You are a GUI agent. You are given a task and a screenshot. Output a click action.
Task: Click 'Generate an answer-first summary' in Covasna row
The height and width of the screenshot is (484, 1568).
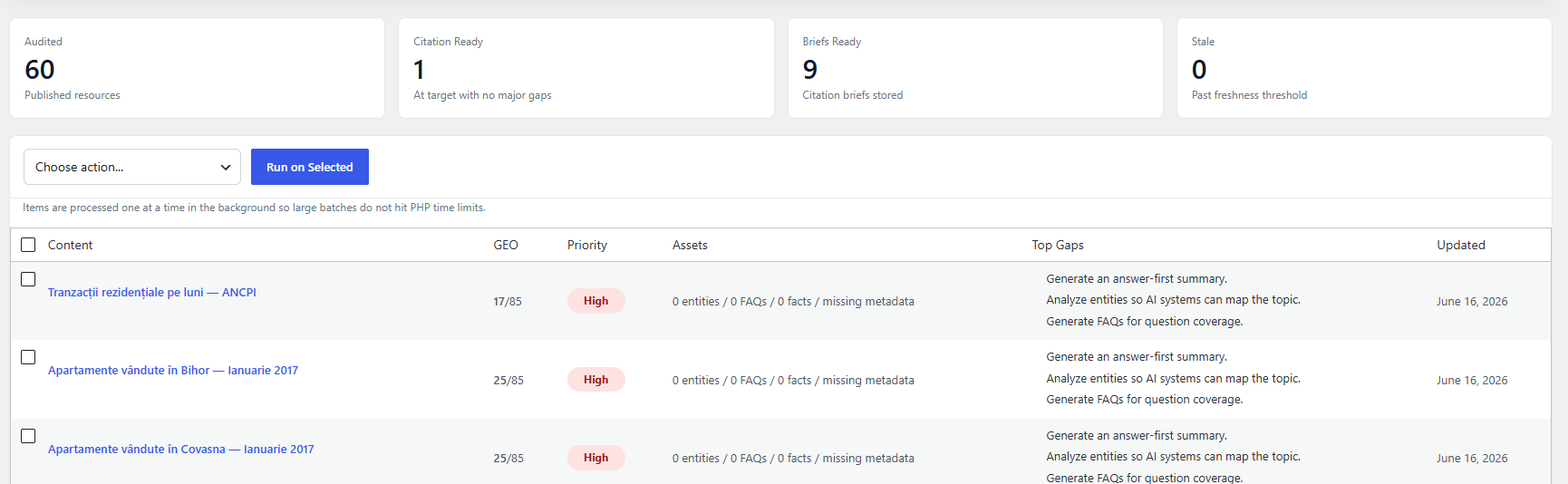tap(1137, 436)
